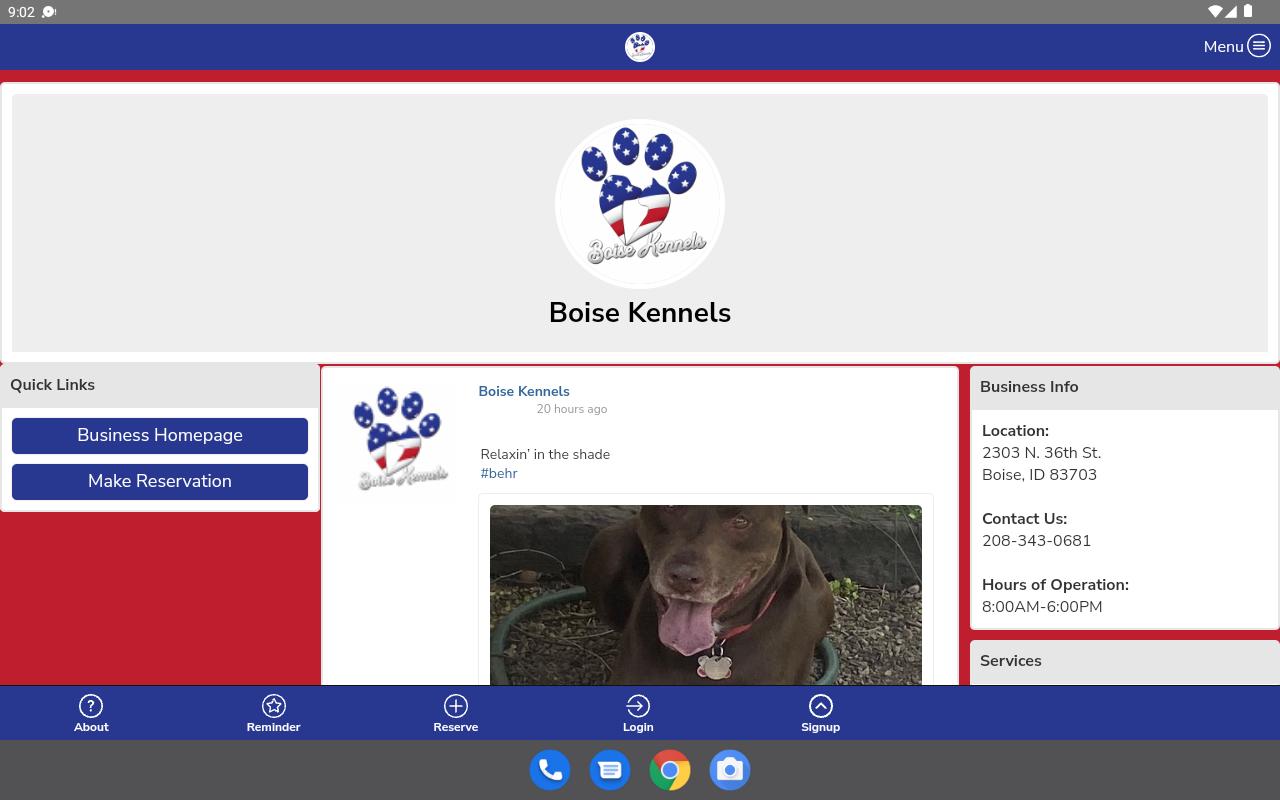Click the Make Reservation button
Screen dimensions: 1280x800
(160, 481)
